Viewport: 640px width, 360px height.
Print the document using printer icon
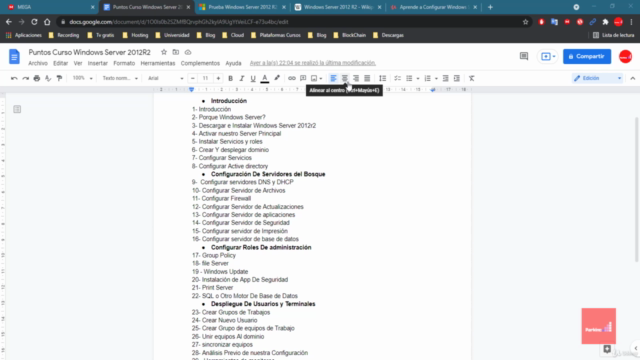[37, 78]
